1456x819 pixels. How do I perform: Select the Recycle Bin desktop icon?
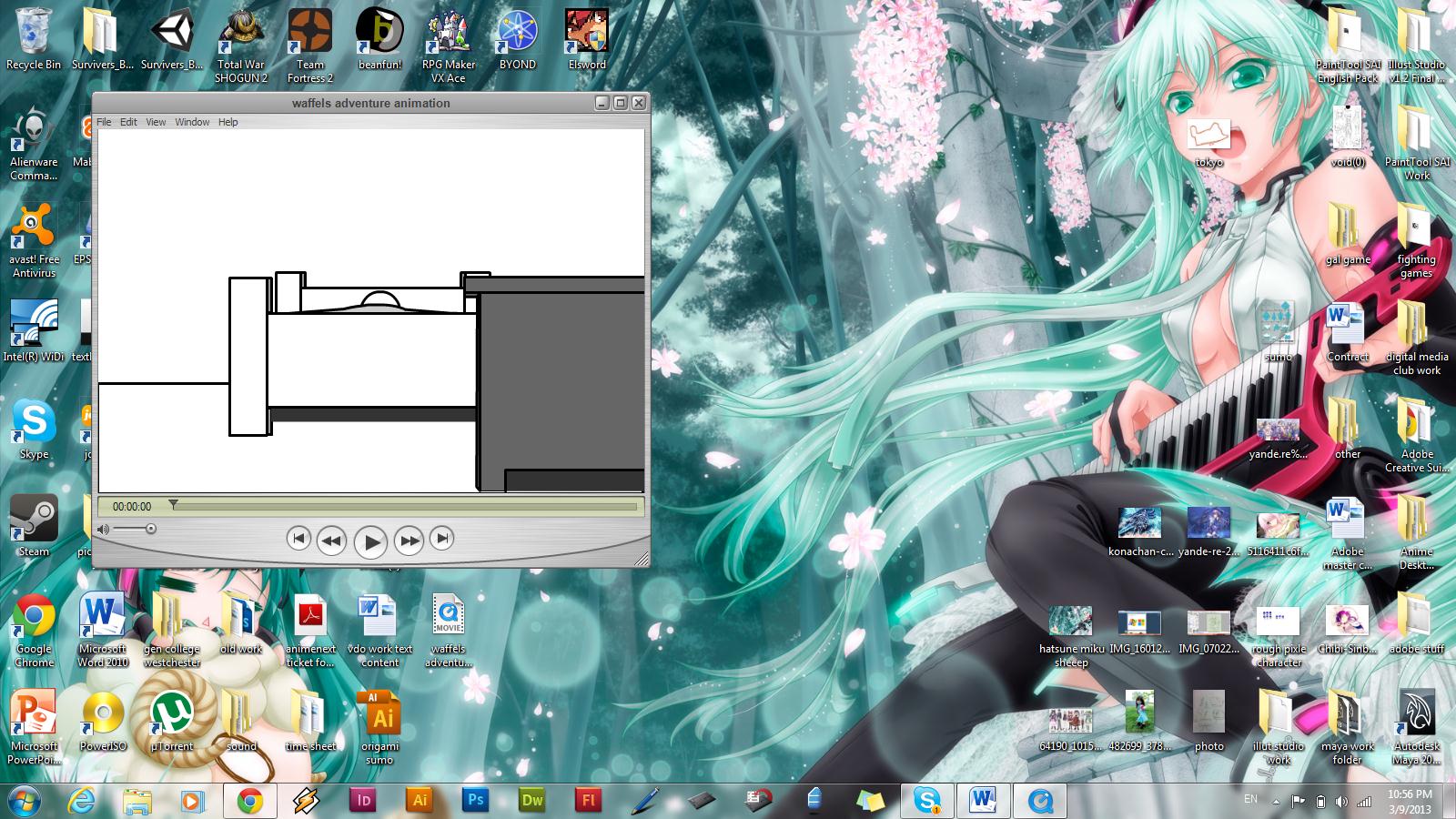point(34,39)
